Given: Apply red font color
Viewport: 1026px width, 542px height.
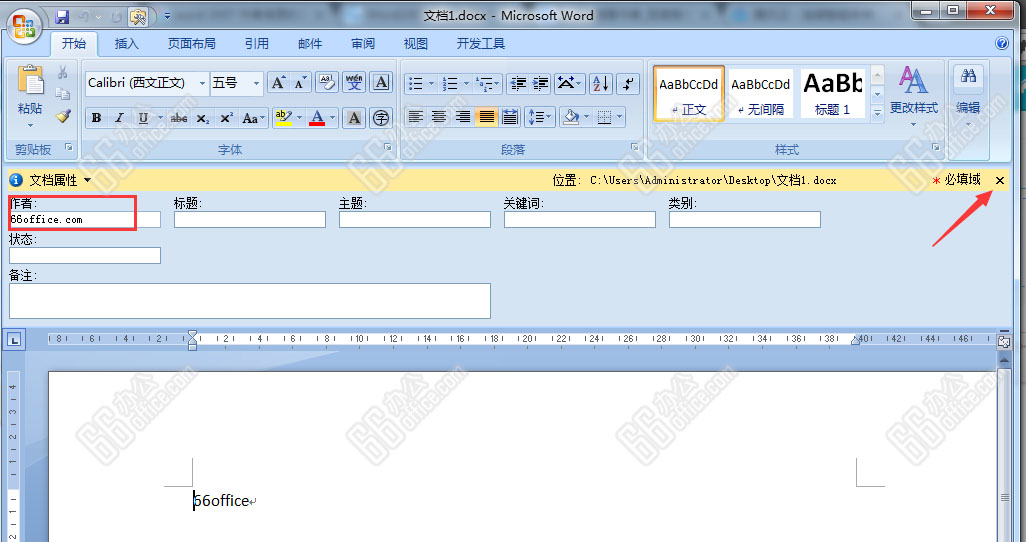Looking at the screenshot, I should 317,118.
